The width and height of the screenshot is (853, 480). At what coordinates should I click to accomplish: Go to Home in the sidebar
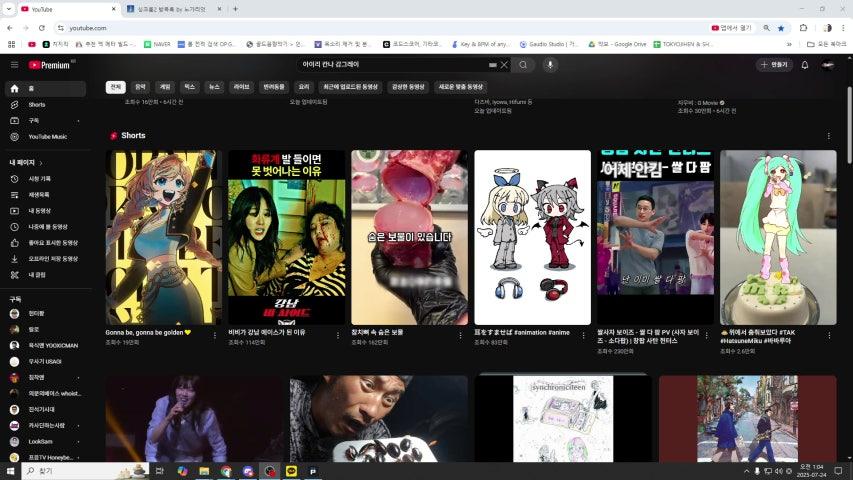[x=46, y=88]
